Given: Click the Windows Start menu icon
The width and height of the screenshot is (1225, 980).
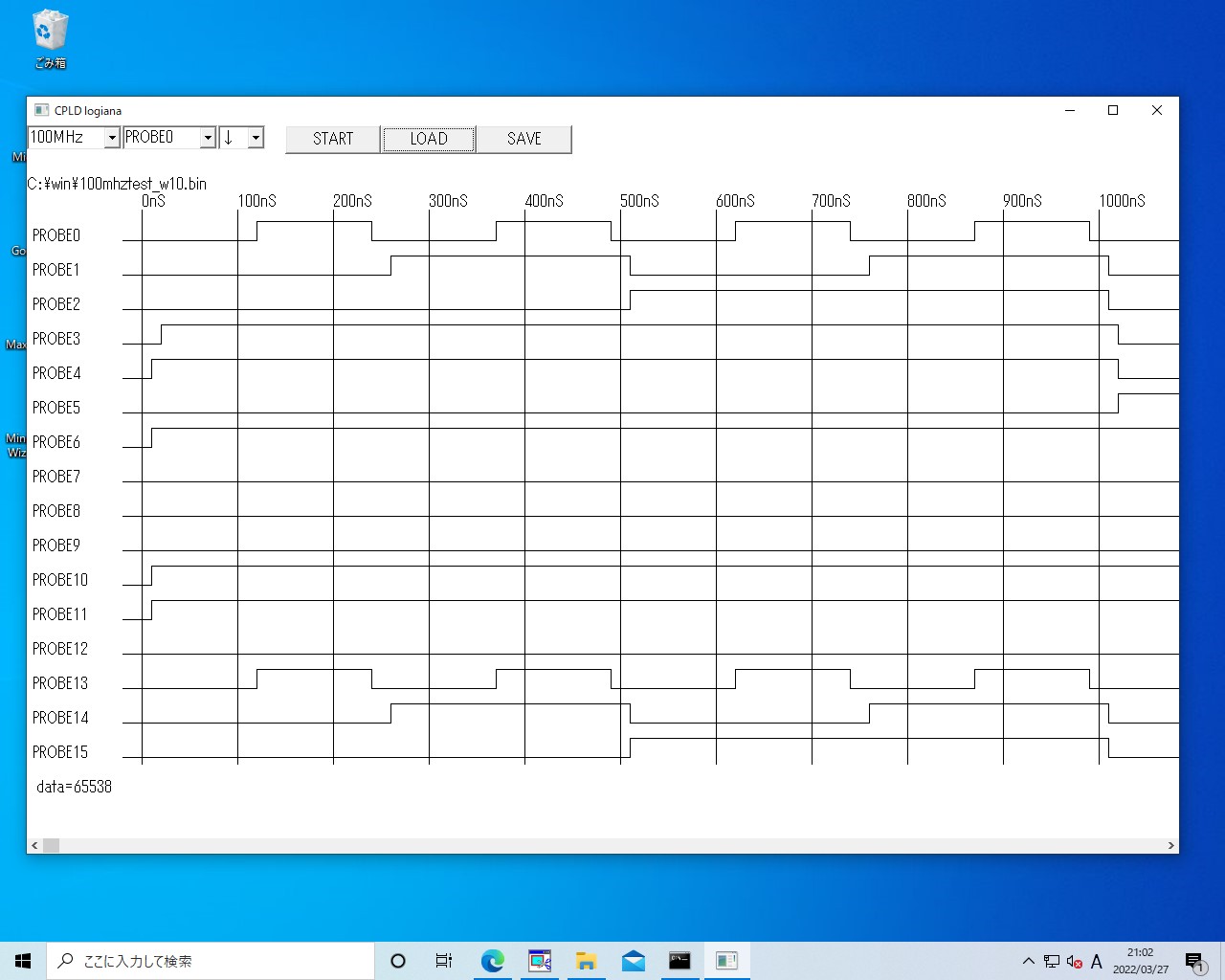Looking at the screenshot, I should pyautogui.click(x=23, y=961).
